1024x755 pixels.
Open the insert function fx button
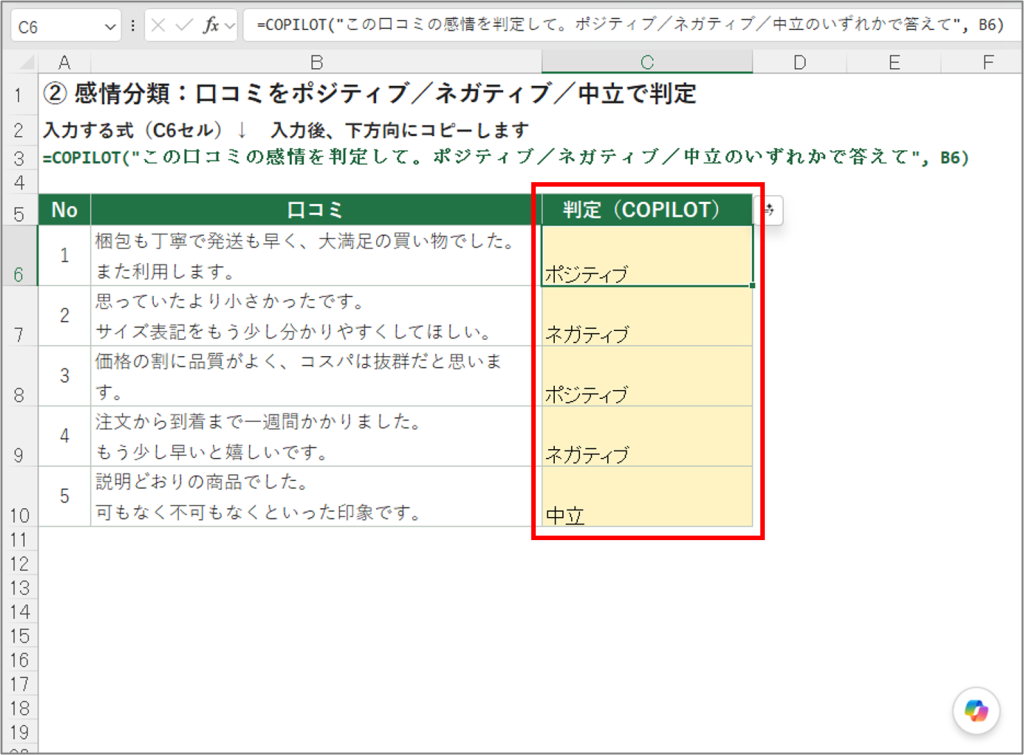[210, 25]
